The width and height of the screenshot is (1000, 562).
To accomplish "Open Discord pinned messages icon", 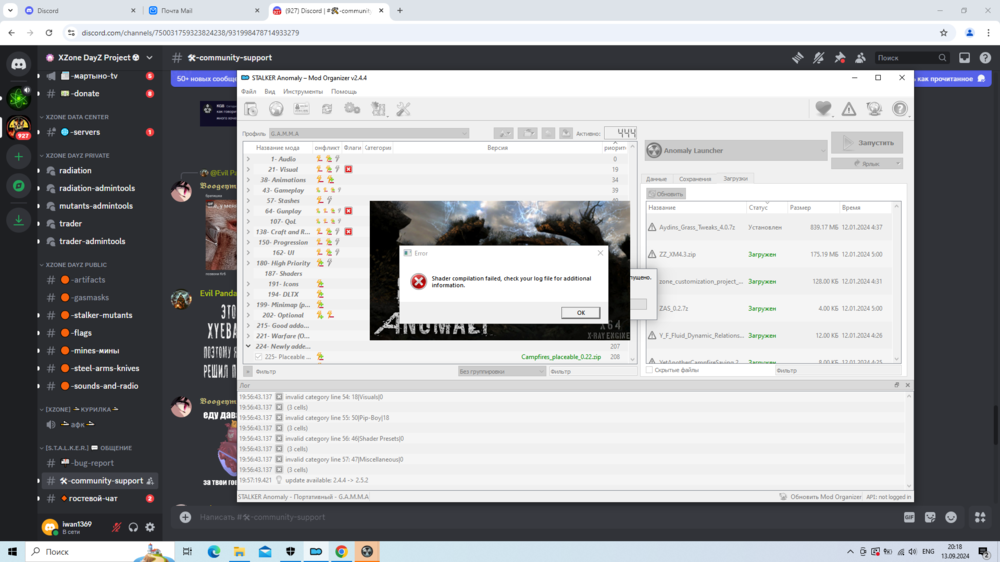I will click(x=840, y=58).
